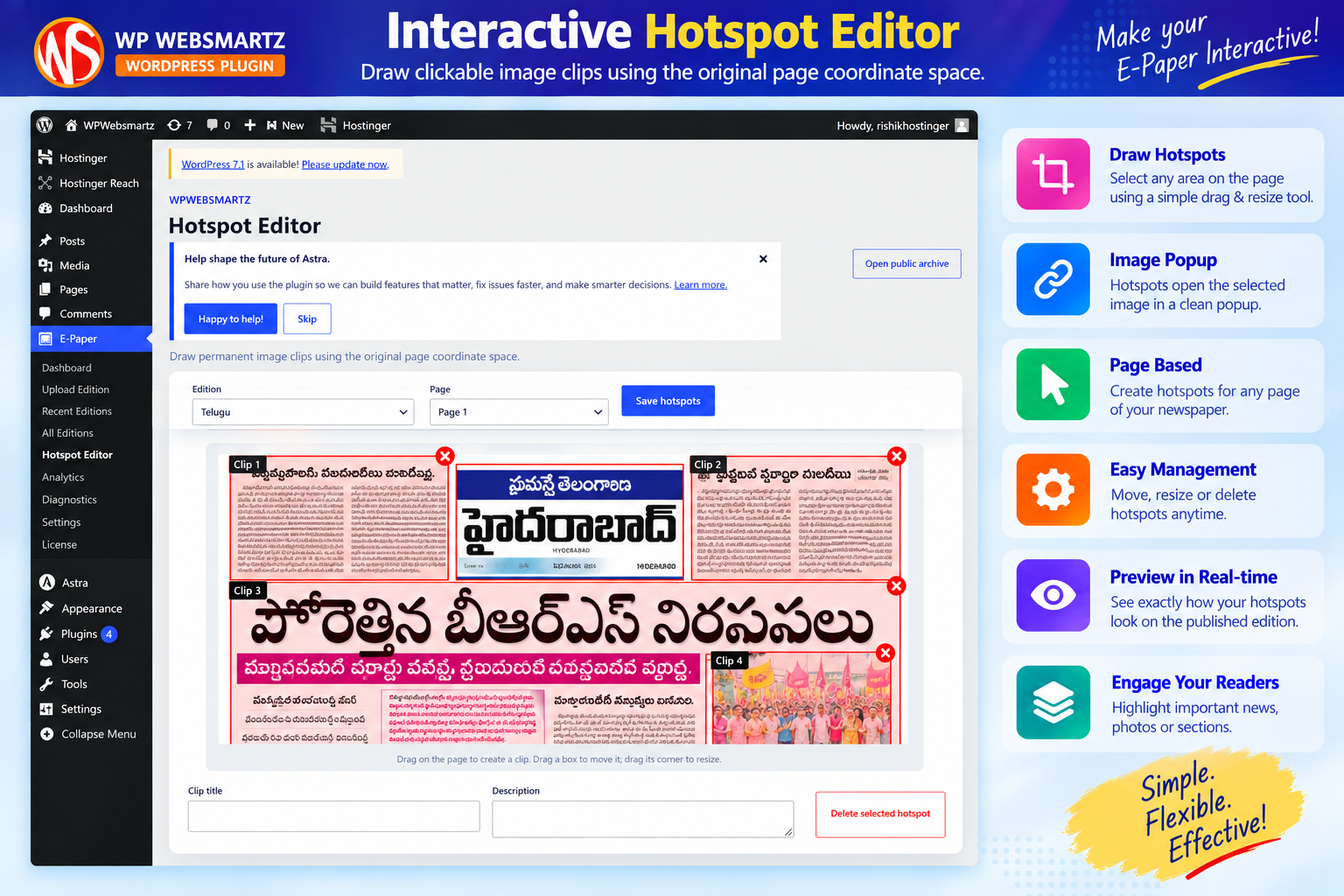Open Upload Edition submenu item
The height and width of the screenshot is (896, 1344).
click(x=75, y=389)
